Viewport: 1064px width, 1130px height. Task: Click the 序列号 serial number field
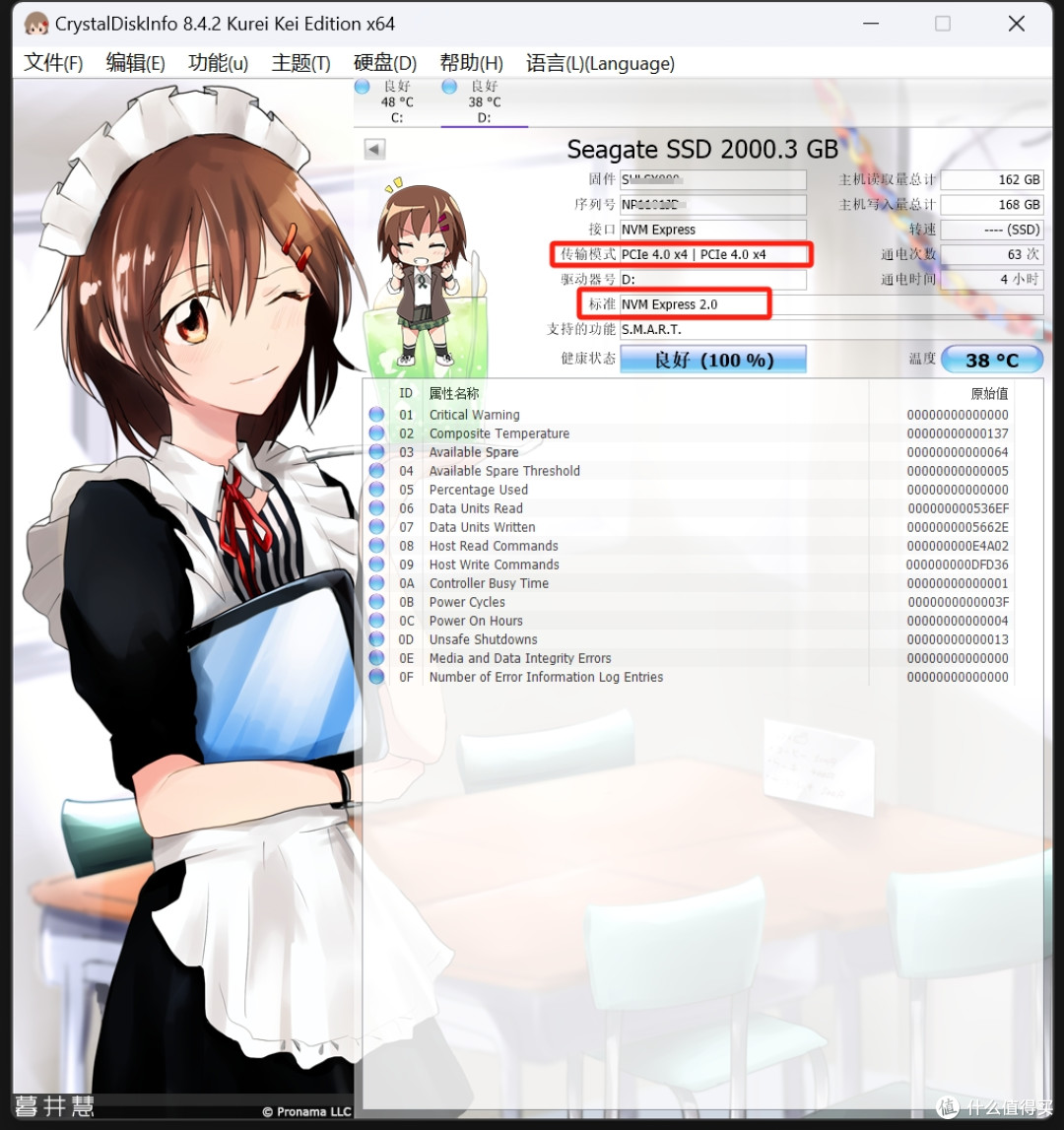(x=713, y=205)
